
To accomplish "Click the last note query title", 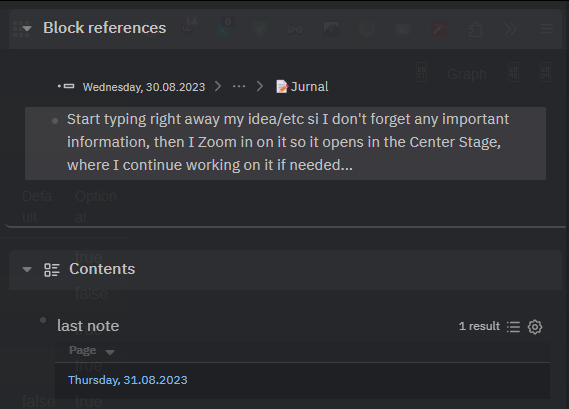I will [x=88, y=326].
